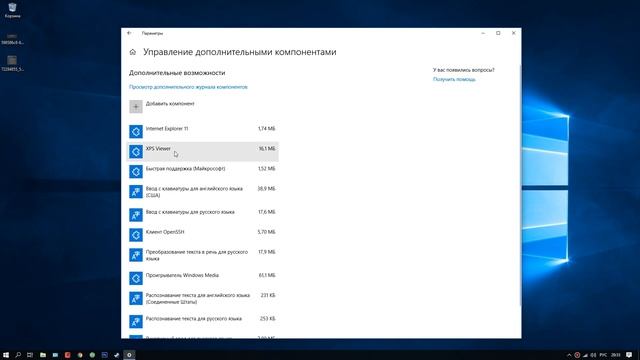Open the Windows Start menu
Screen dimensions: 640x360
pos(6,355)
